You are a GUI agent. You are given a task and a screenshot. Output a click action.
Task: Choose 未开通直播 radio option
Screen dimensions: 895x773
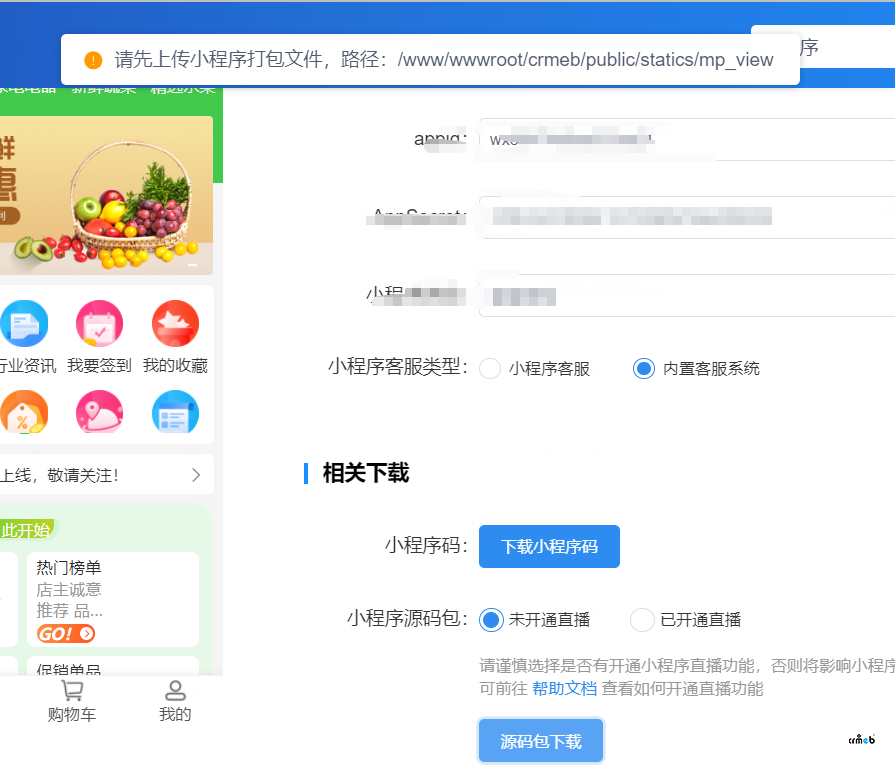[x=491, y=620]
